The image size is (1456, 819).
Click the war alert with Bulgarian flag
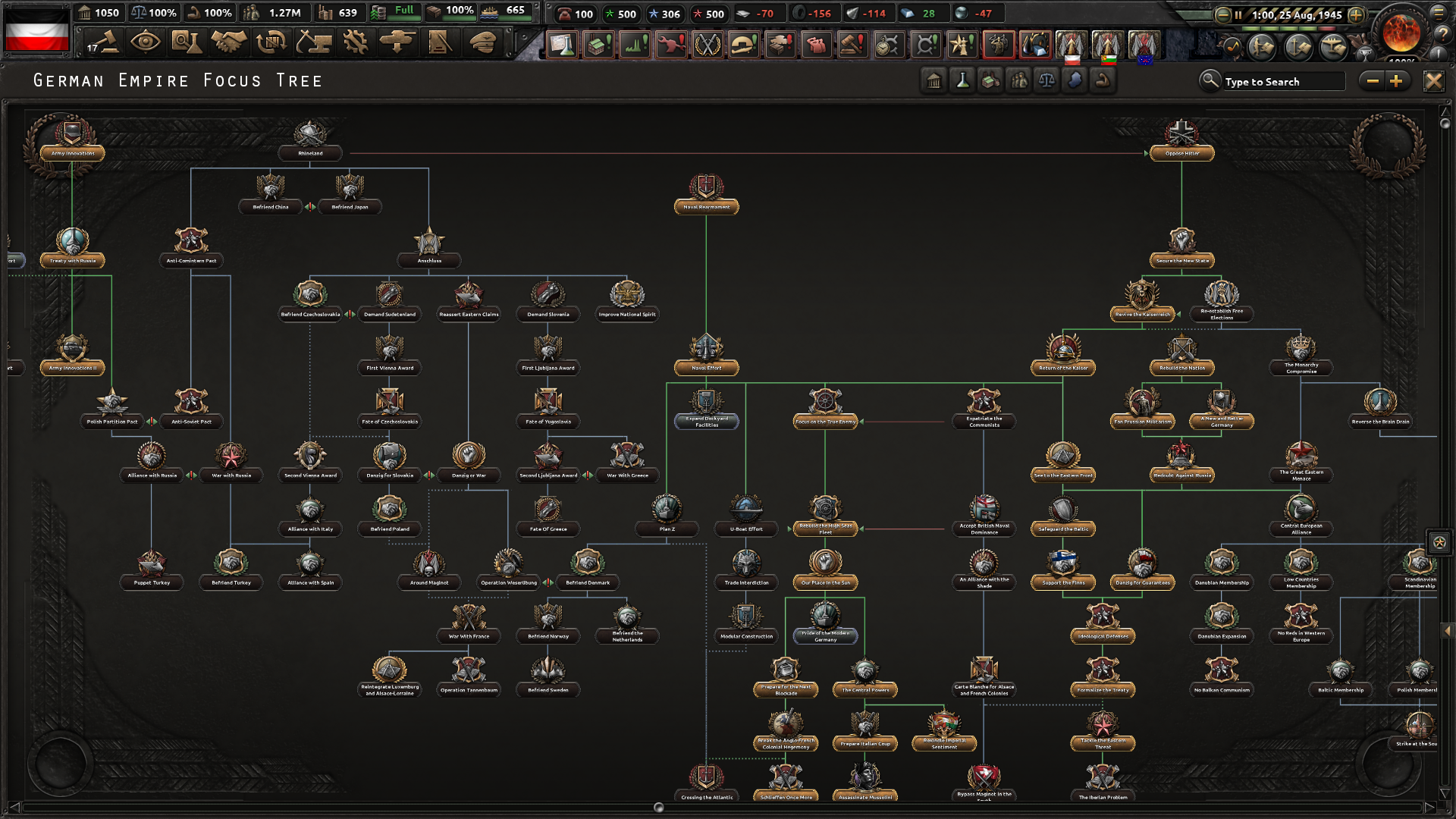pos(1107,46)
